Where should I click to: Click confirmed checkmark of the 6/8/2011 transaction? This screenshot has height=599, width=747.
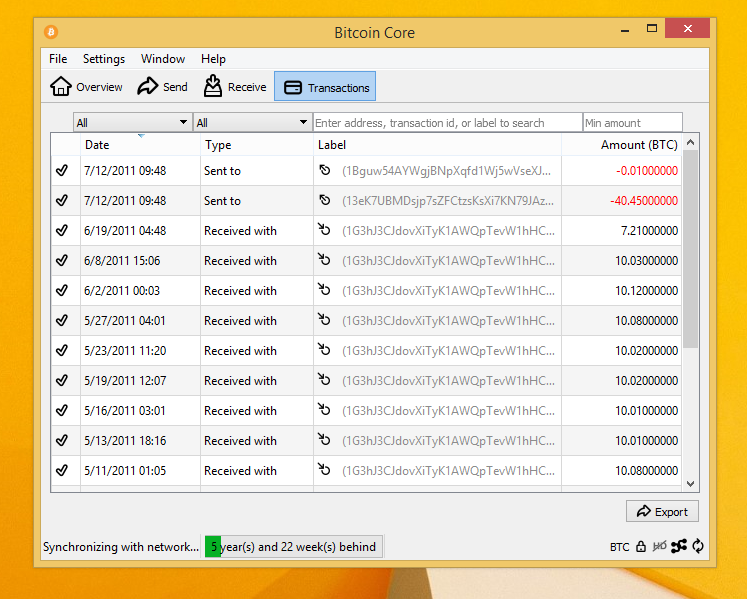pyautogui.click(x=62, y=260)
